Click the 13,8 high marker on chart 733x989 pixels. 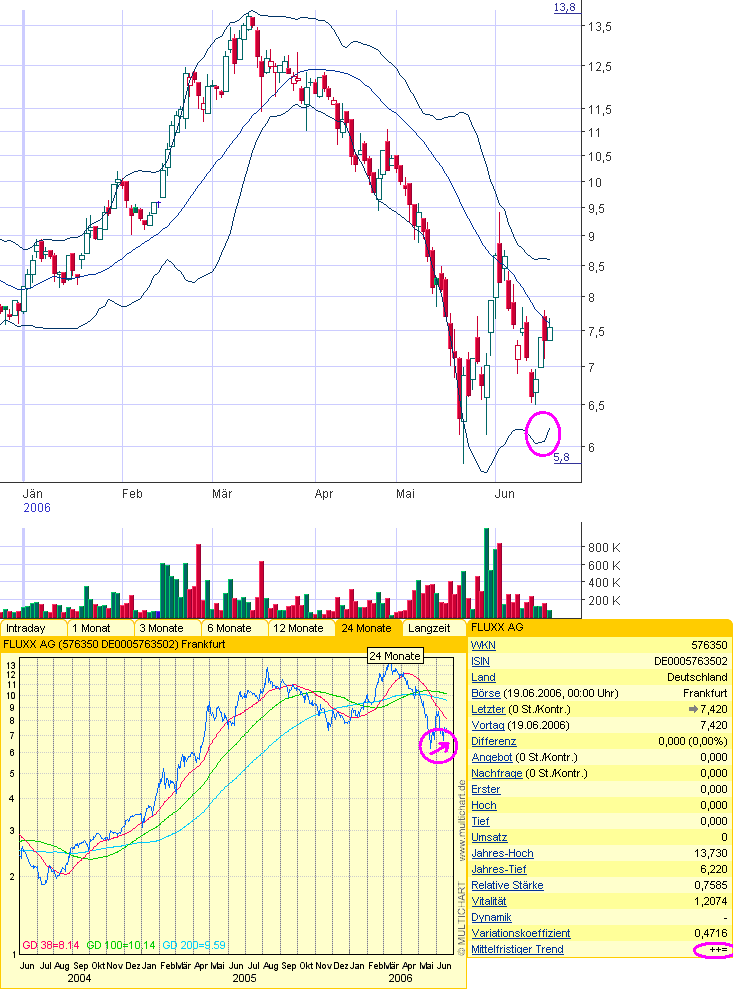pos(565,8)
